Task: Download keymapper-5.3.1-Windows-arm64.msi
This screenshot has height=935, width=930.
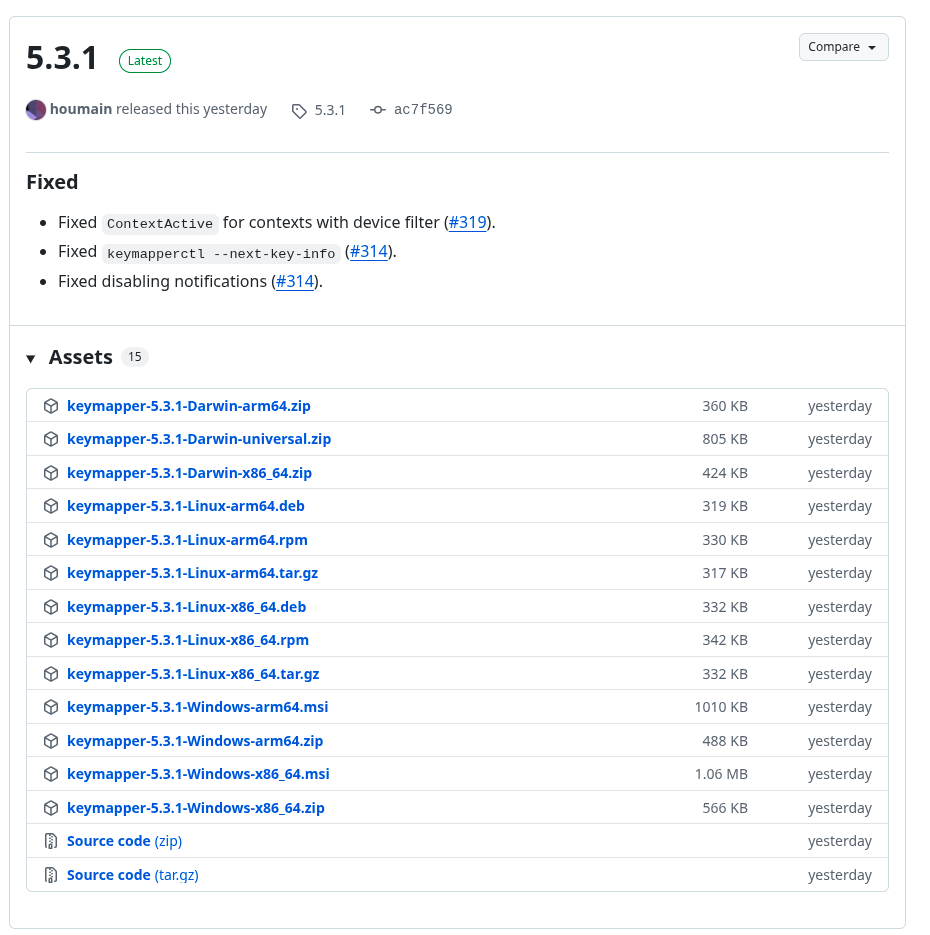Action: pos(197,707)
